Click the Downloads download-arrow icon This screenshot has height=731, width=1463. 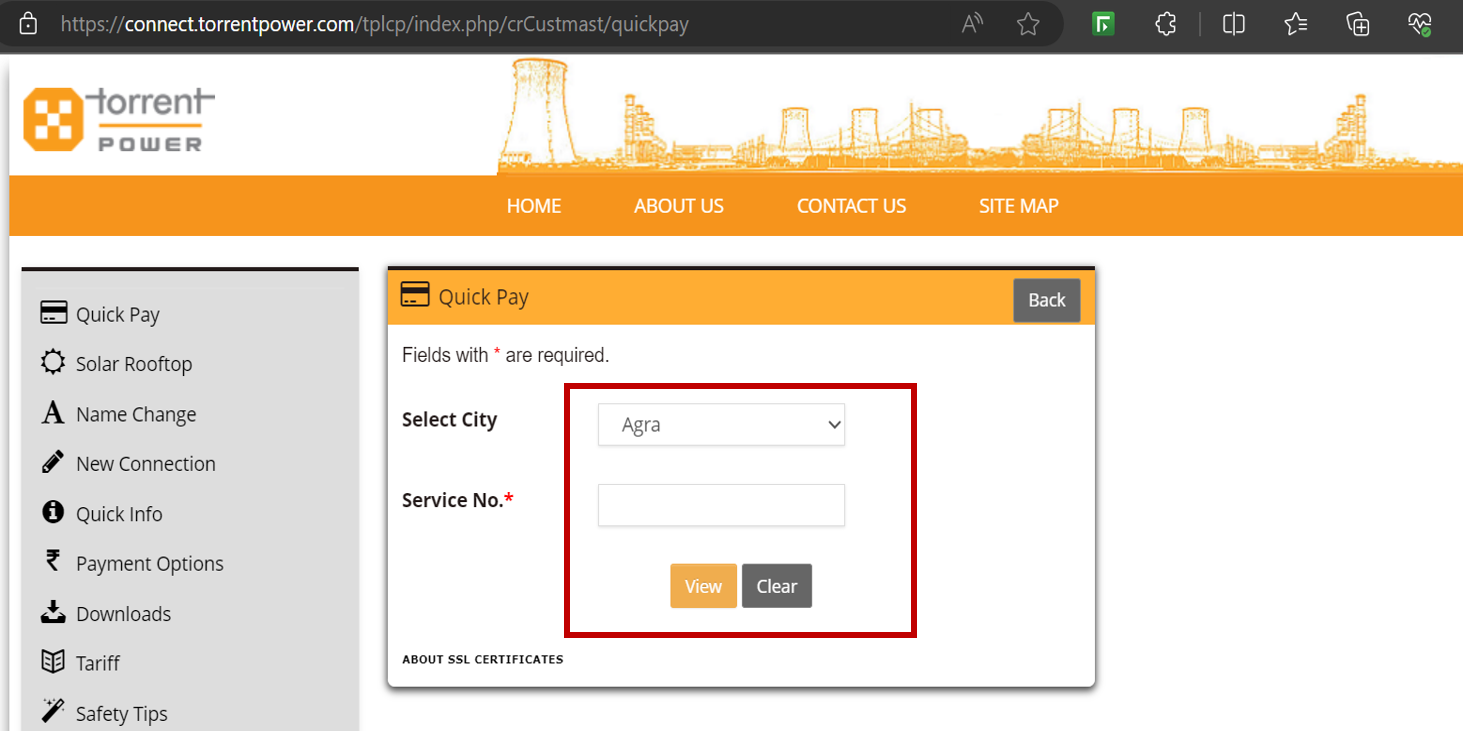pos(52,612)
